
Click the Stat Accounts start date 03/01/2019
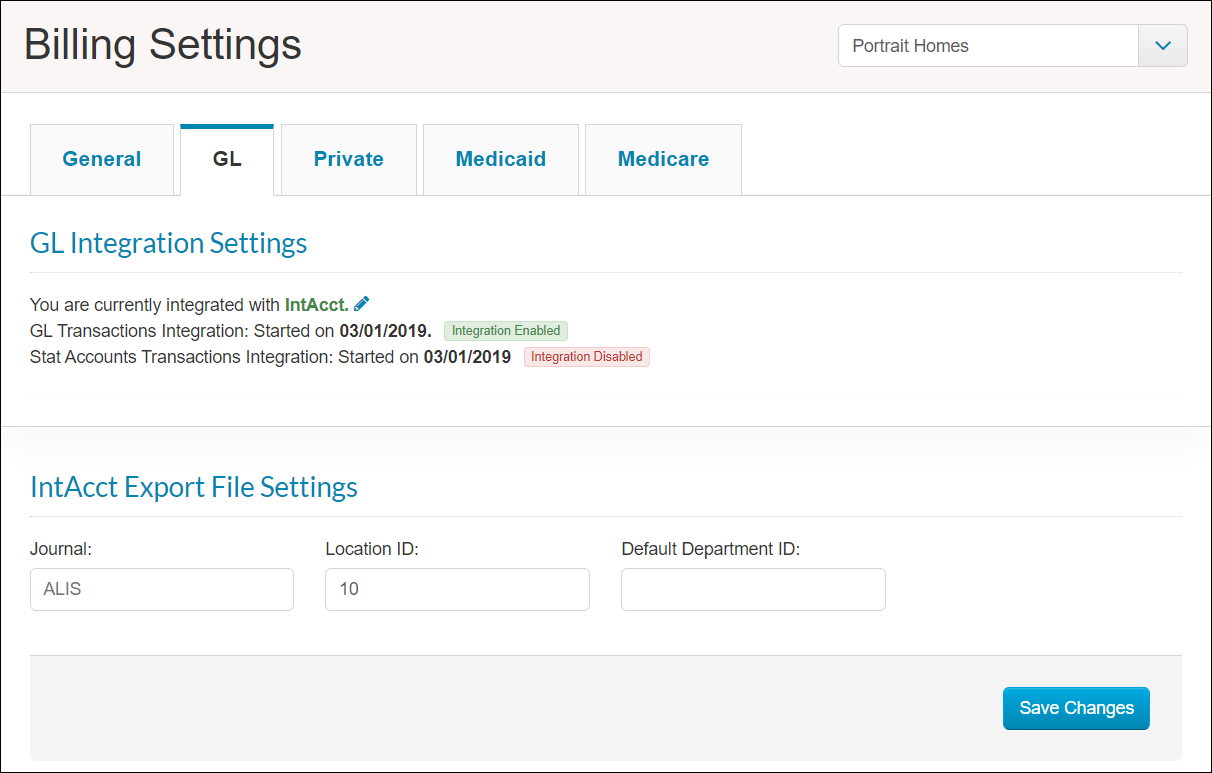[x=467, y=356]
